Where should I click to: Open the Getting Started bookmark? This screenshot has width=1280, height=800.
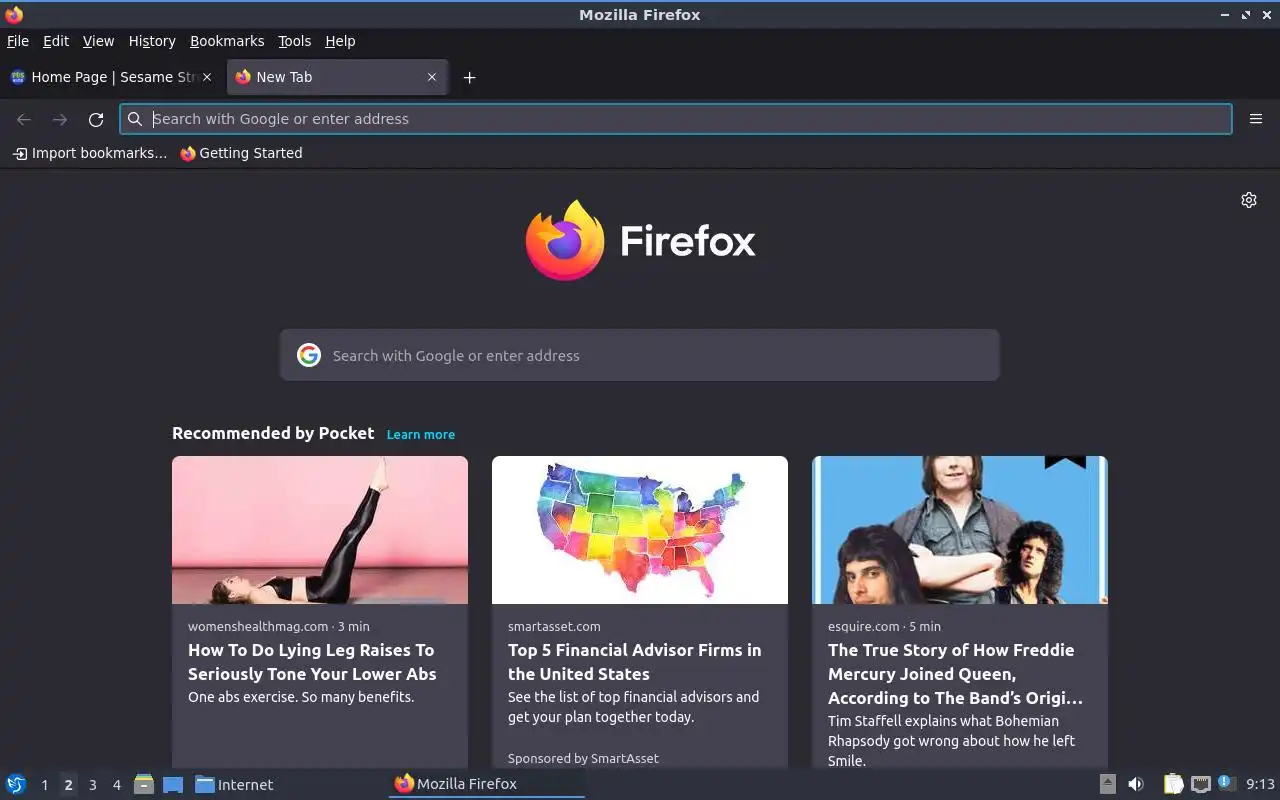pyautogui.click(x=241, y=153)
